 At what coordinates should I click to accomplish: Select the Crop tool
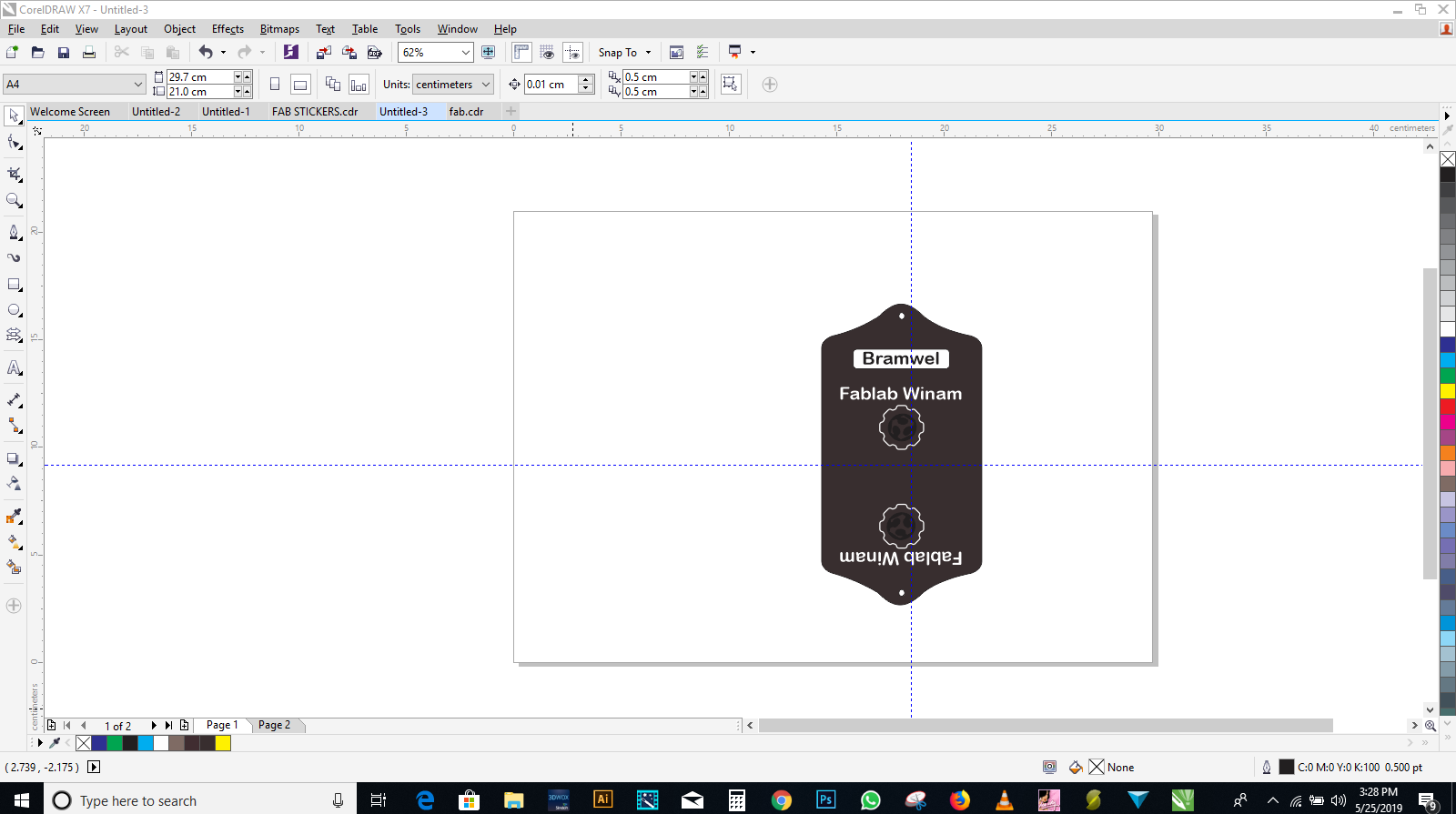(x=15, y=174)
